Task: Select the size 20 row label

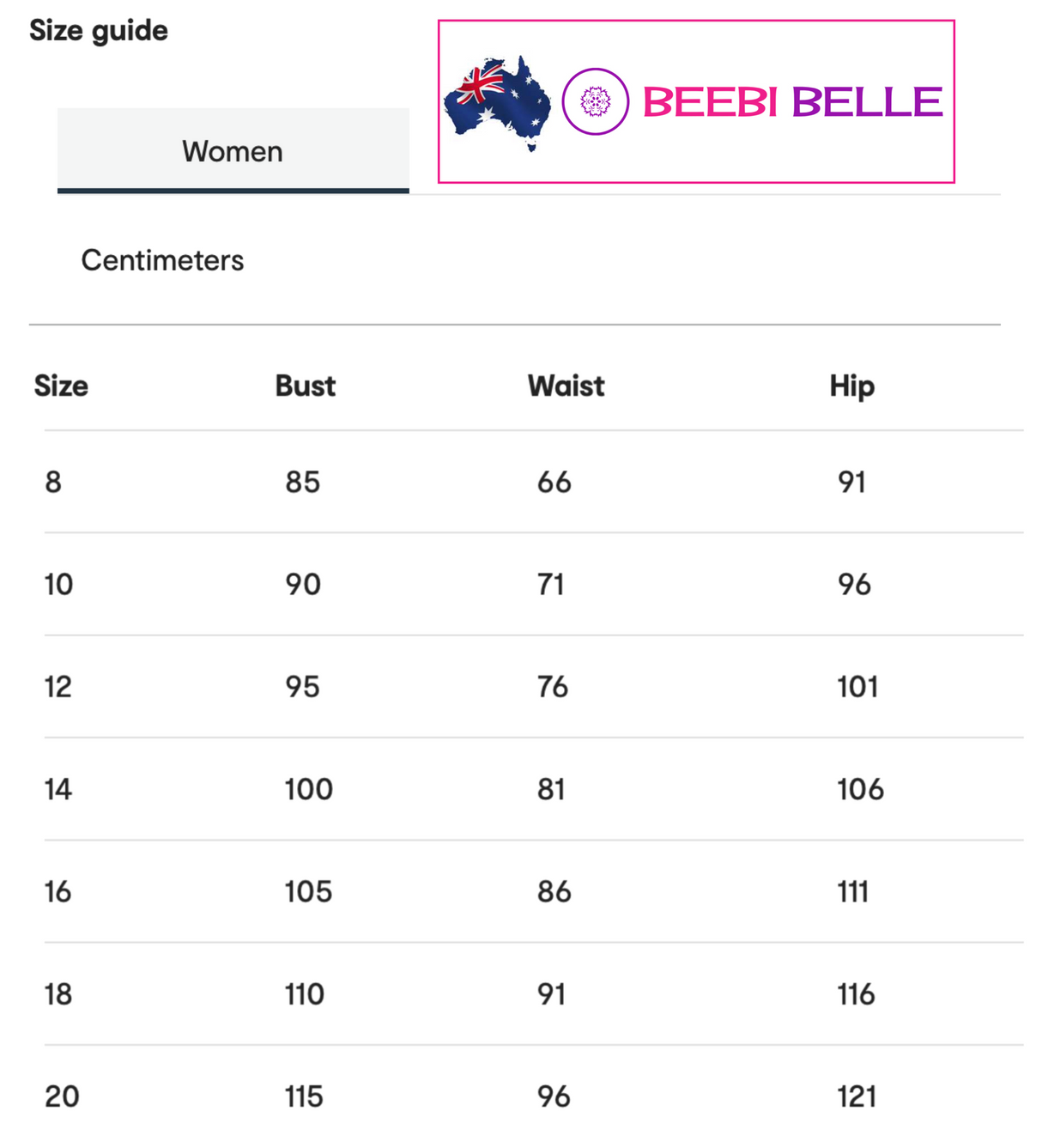Action: pyautogui.click(x=62, y=1096)
